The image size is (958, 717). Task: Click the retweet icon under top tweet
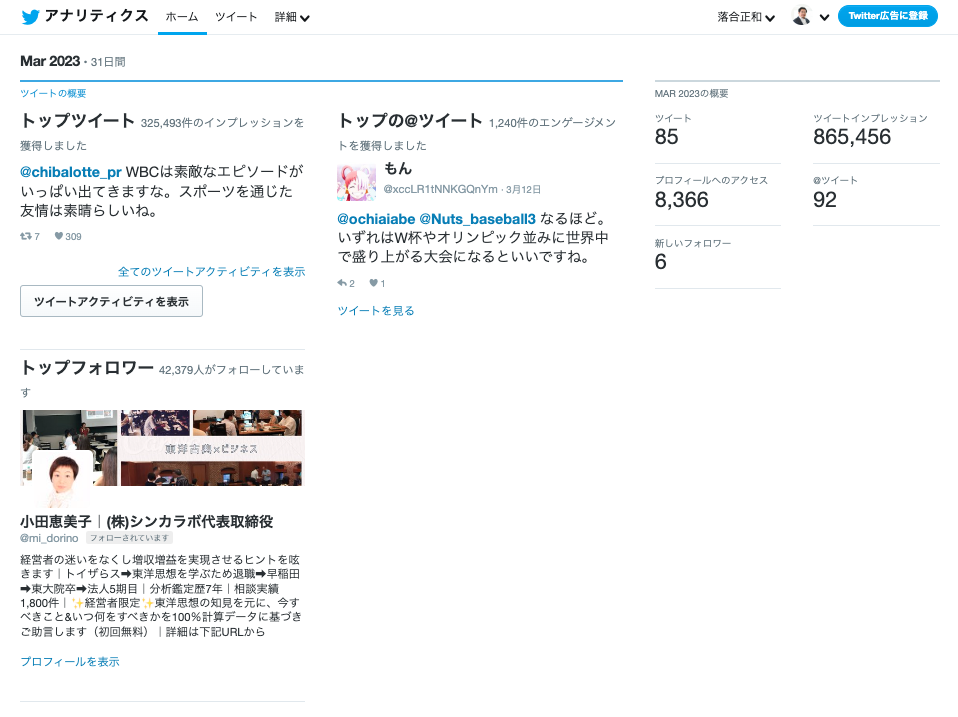pyautogui.click(x=27, y=237)
